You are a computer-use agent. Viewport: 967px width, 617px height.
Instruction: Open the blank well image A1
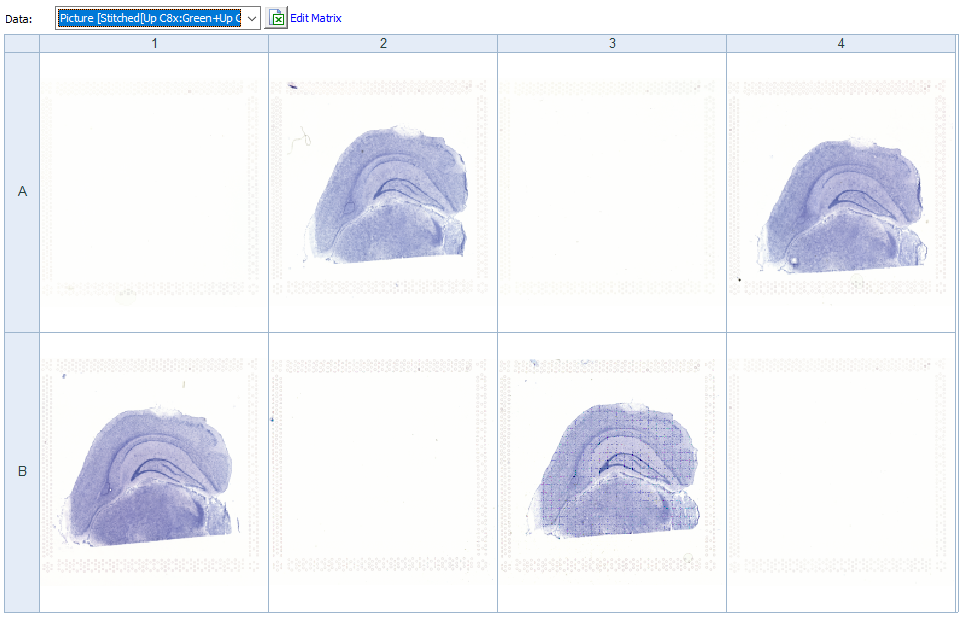154,192
